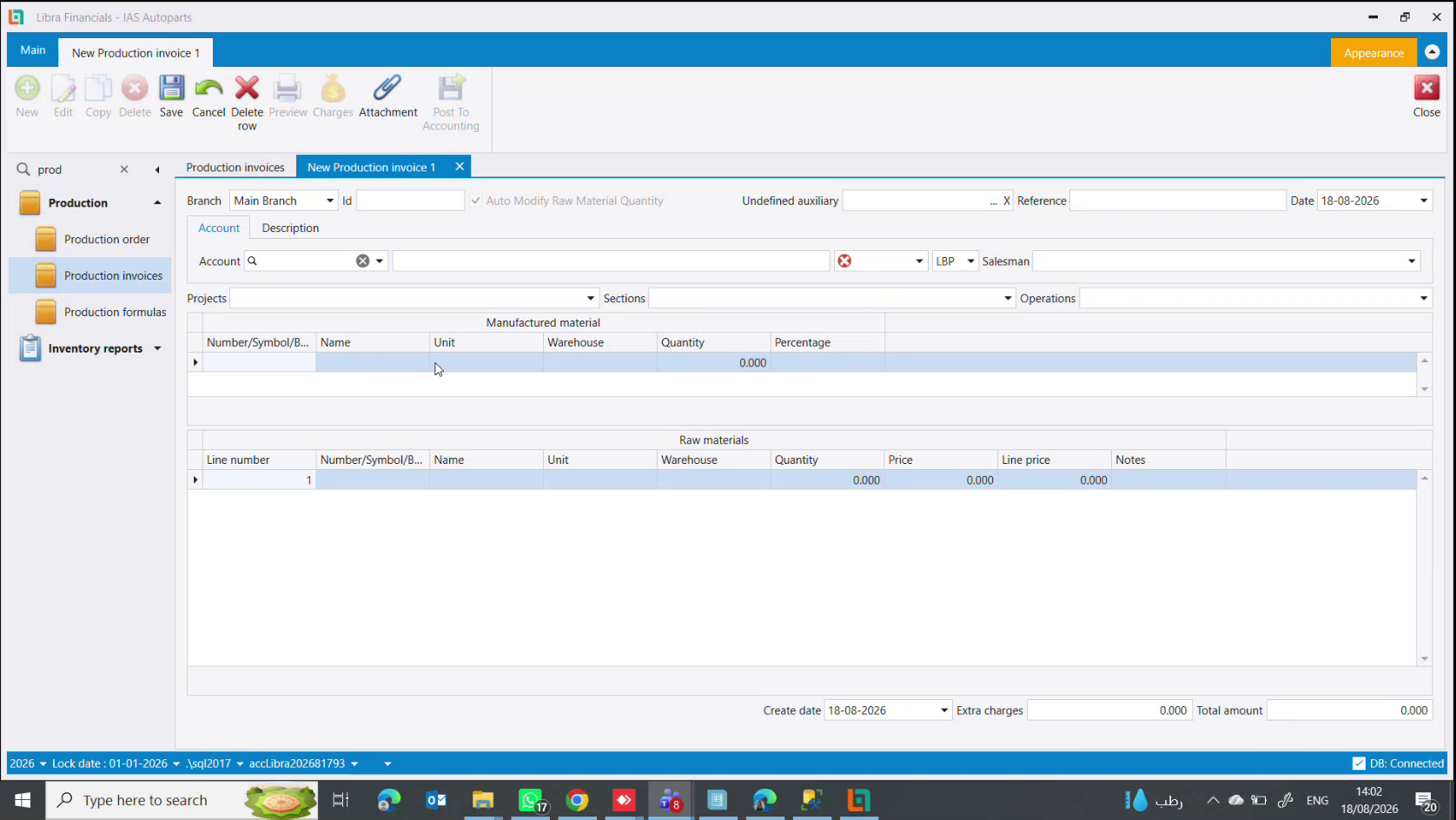
Task: Open the Description tab
Action: pyautogui.click(x=290, y=228)
